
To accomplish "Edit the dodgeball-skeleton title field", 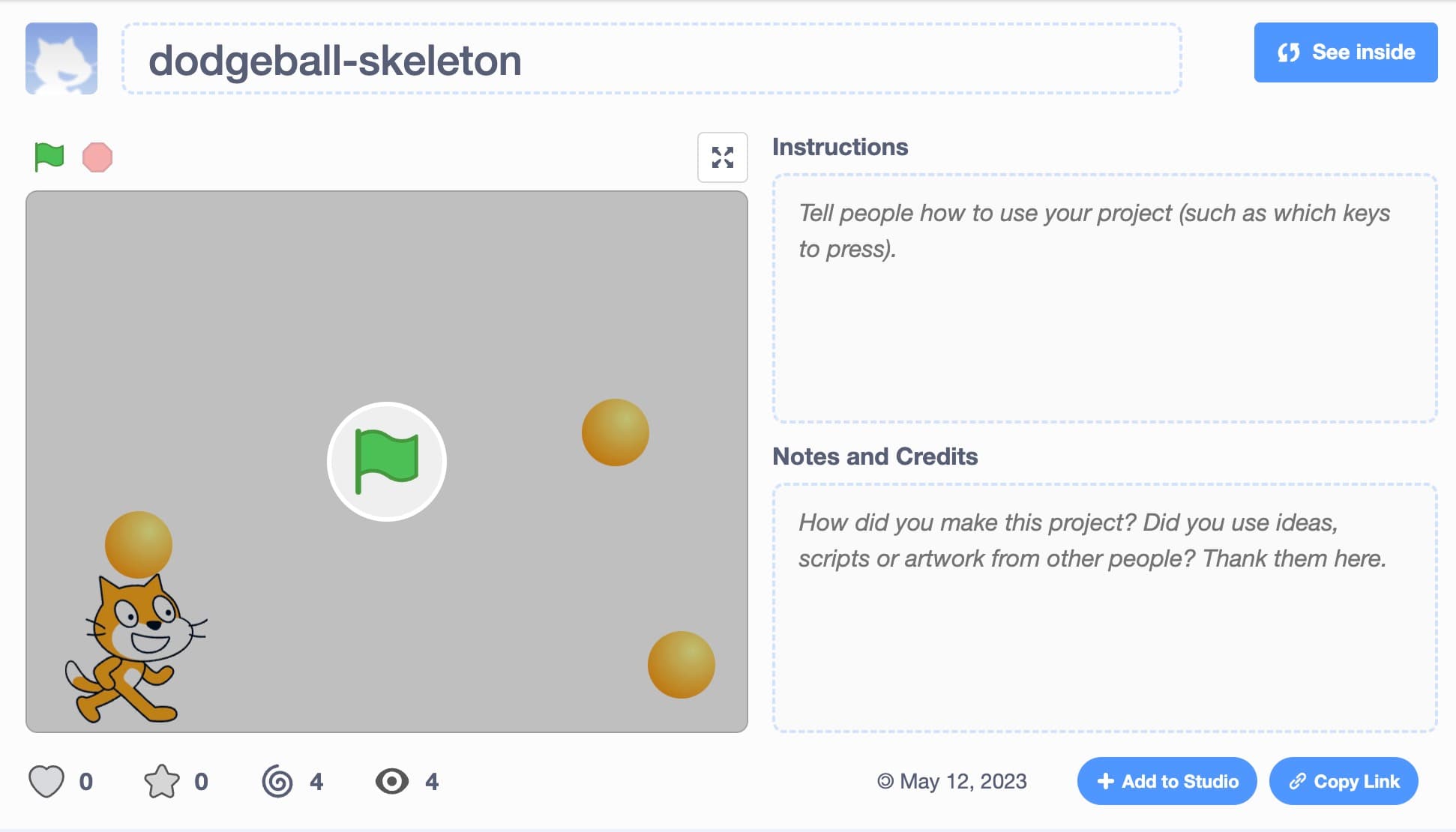I will (652, 59).
